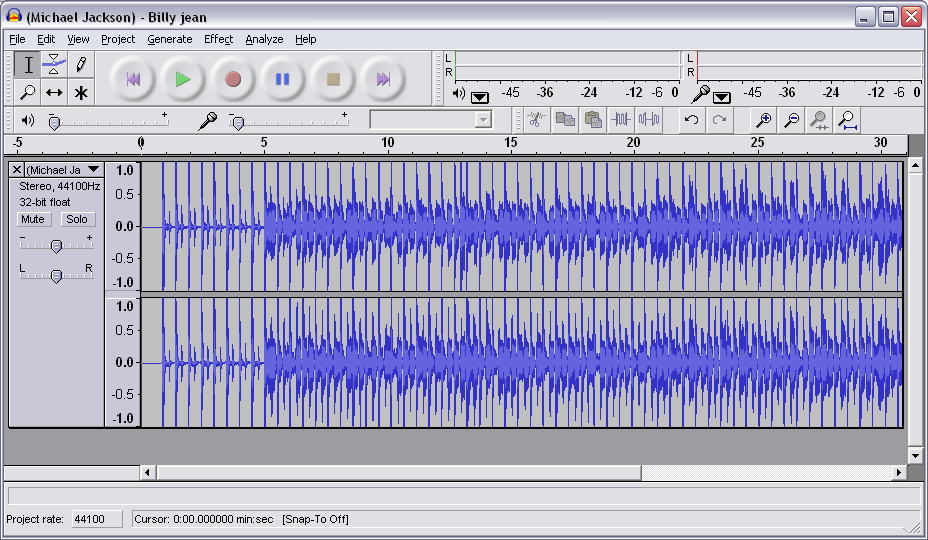The width and height of the screenshot is (928, 540).
Task: Fit selection in window
Action: pyautogui.click(x=819, y=120)
